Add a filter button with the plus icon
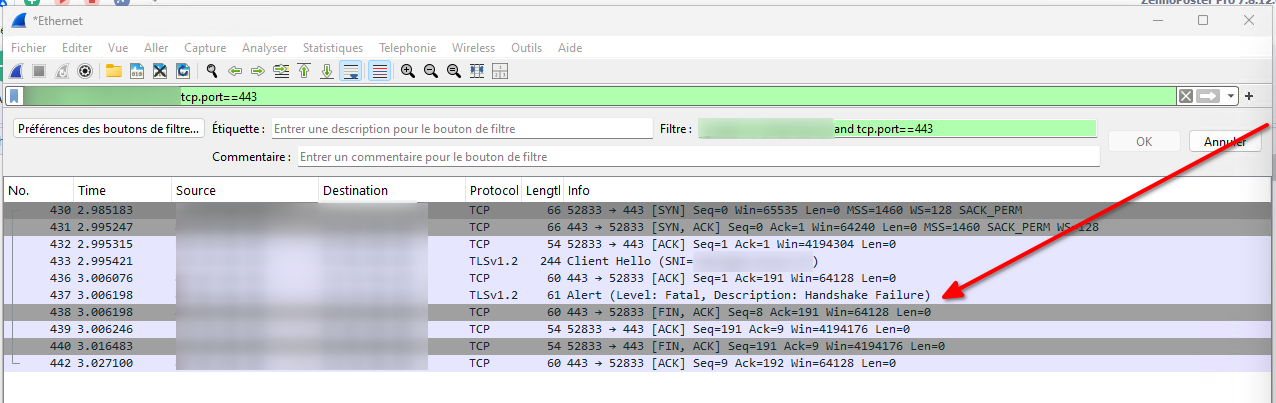The image size is (1276, 403). (x=1249, y=96)
